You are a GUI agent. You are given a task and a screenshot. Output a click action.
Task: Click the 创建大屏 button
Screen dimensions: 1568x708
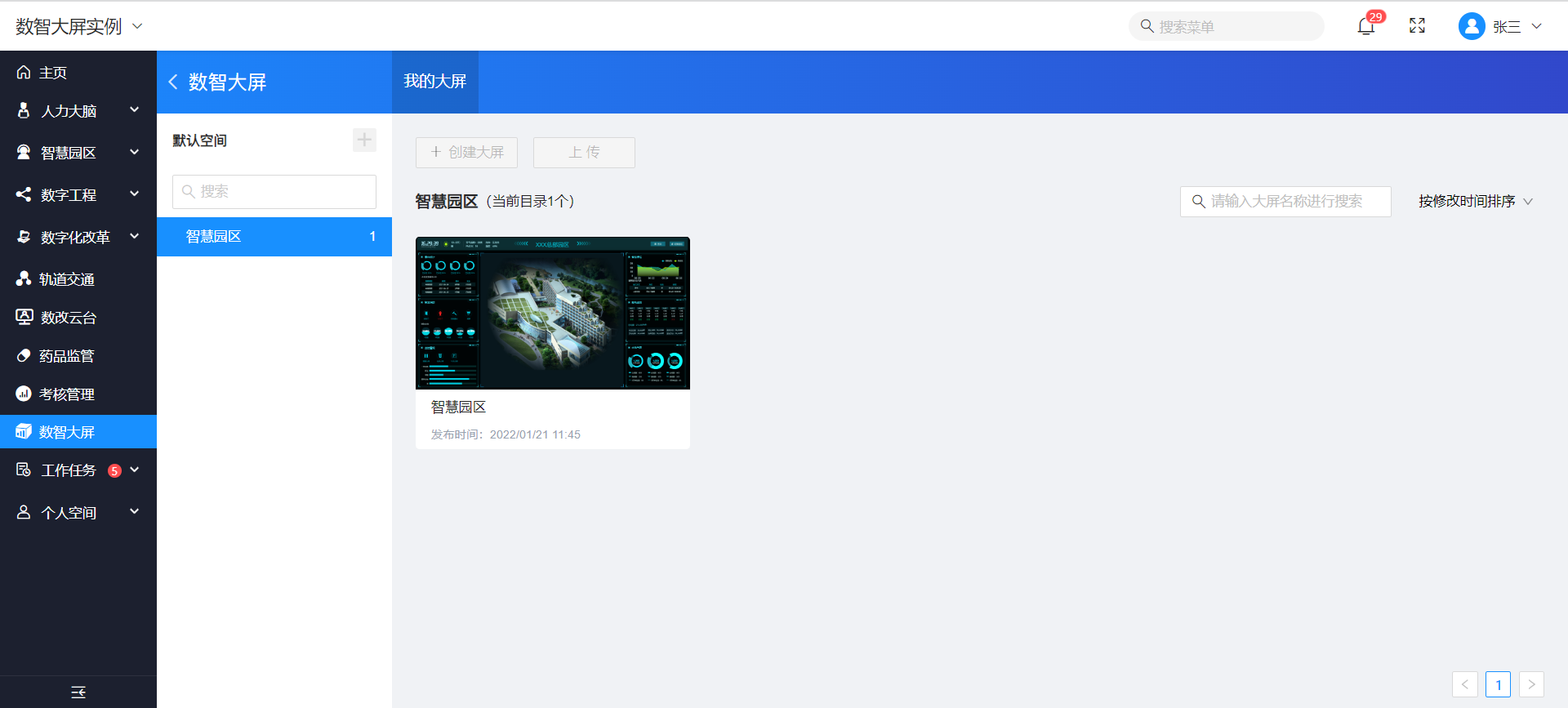[x=466, y=153]
